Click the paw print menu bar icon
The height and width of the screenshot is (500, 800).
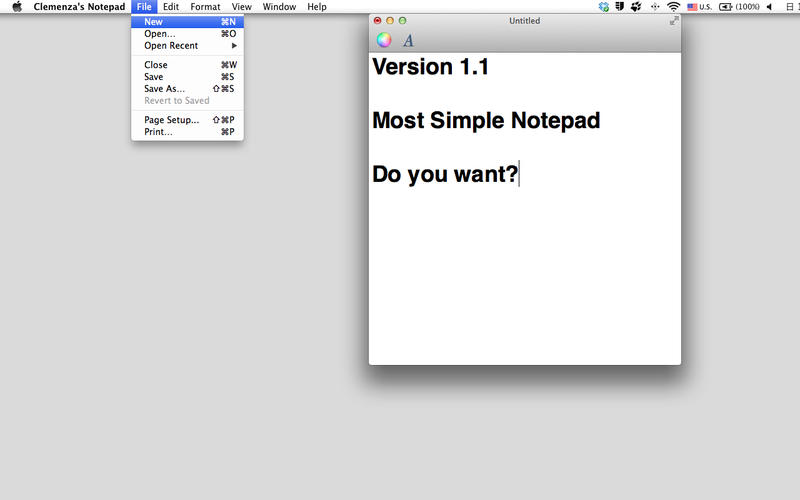coord(636,7)
